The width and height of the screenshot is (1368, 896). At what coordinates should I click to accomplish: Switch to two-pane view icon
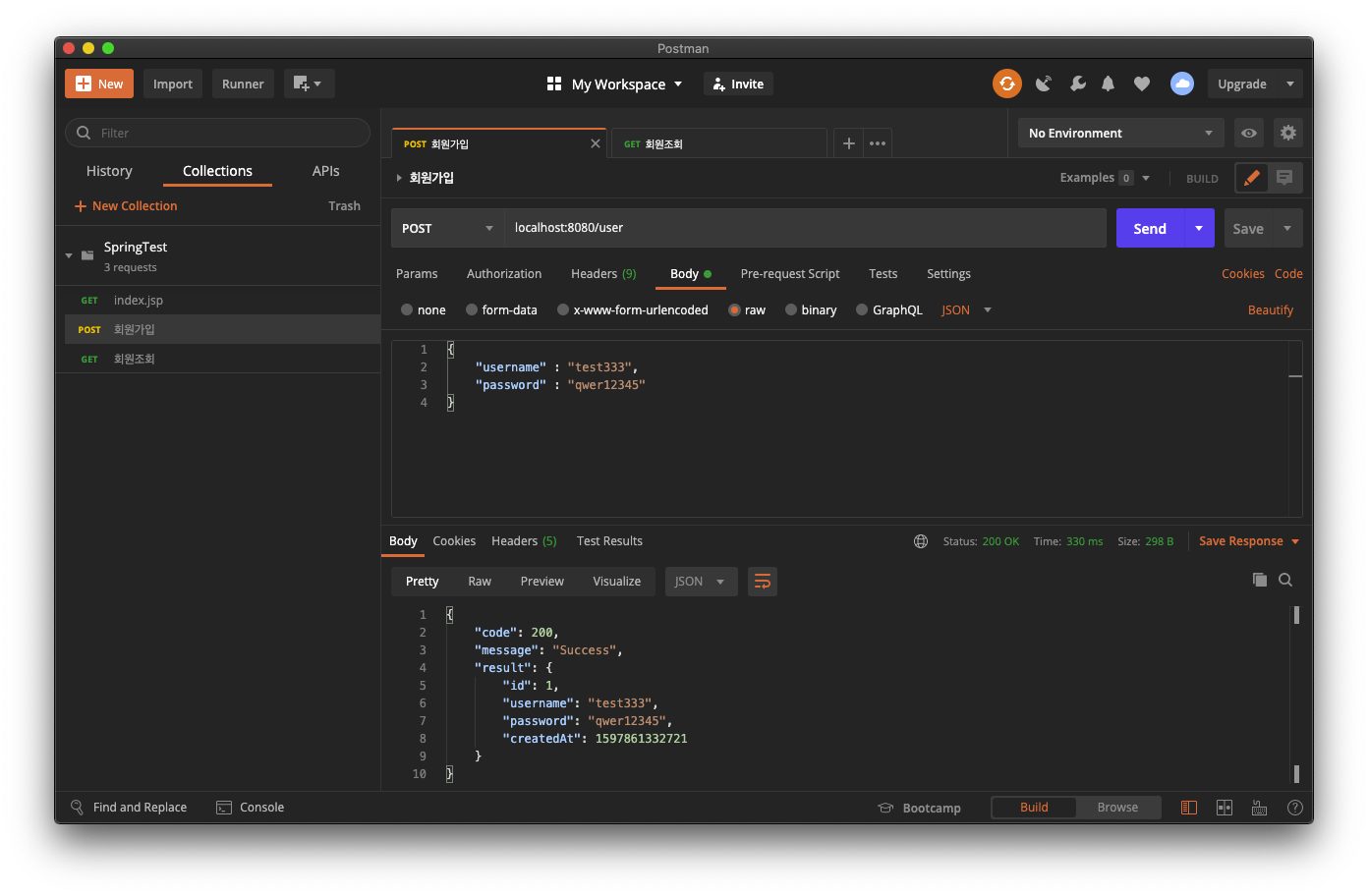[1225, 808]
